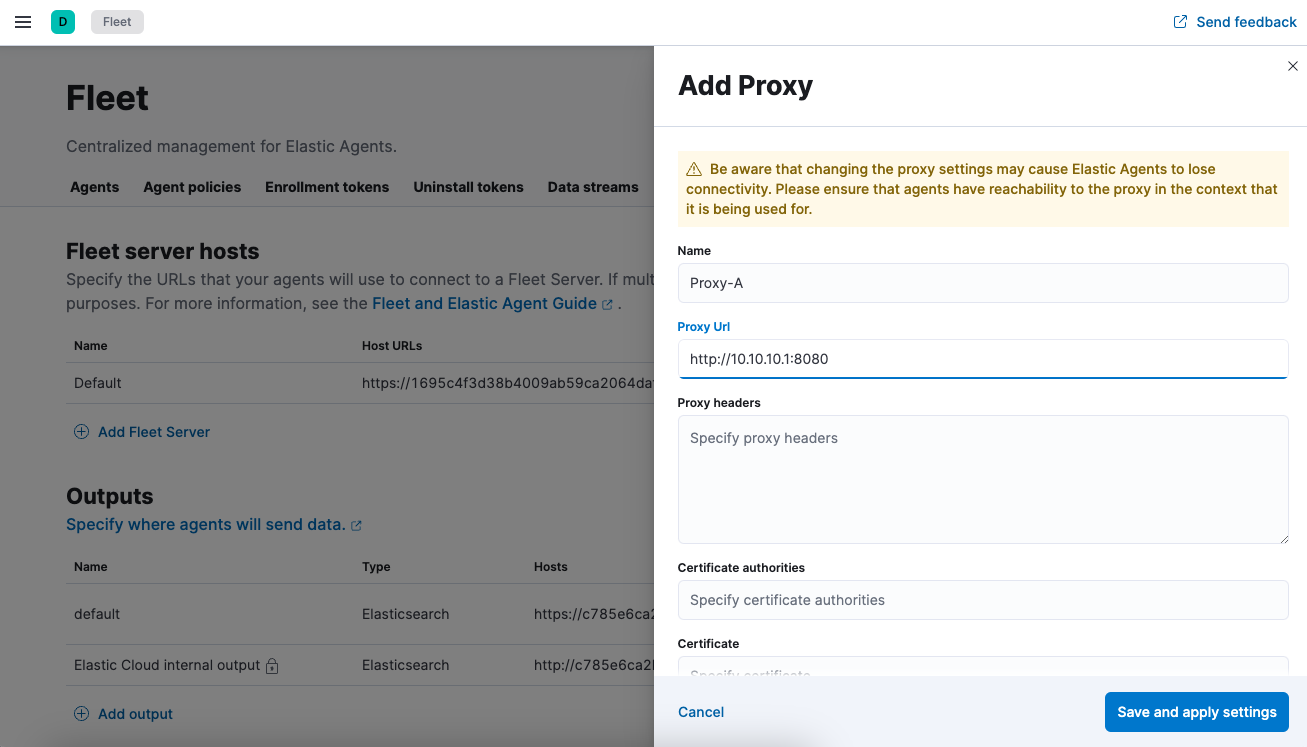
Task: Open the Agent policies tab
Action: click(x=191, y=187)
